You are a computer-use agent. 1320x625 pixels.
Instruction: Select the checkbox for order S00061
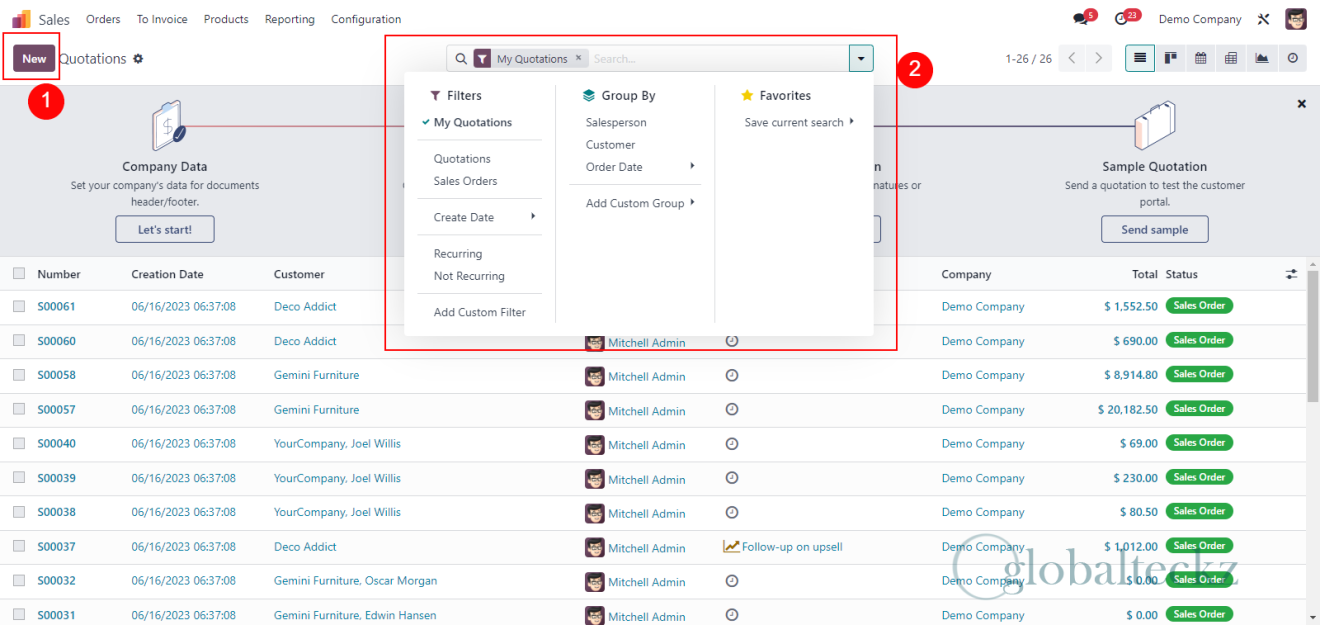pyautogui.click(x=19, y=307)
